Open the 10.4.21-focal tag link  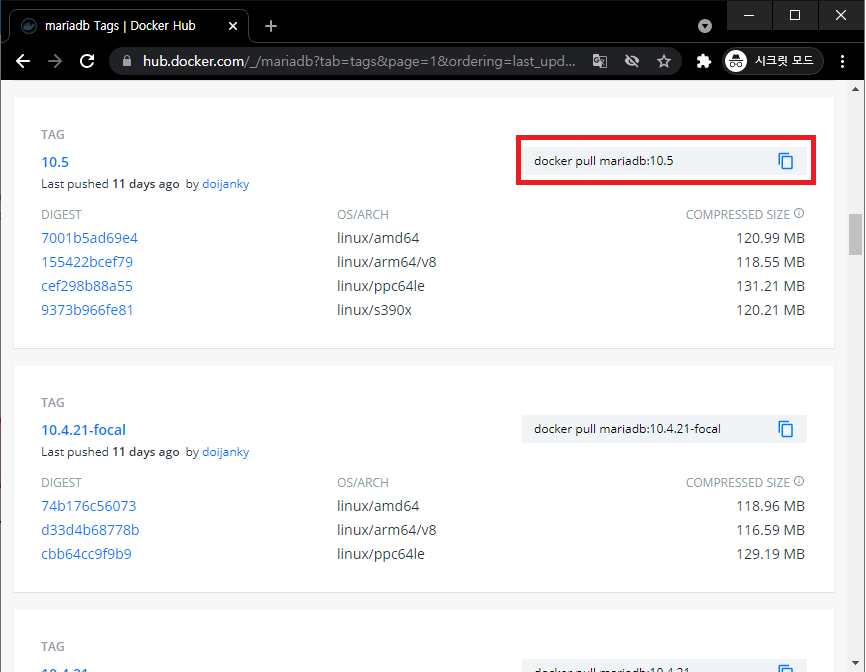click(83, 430)
